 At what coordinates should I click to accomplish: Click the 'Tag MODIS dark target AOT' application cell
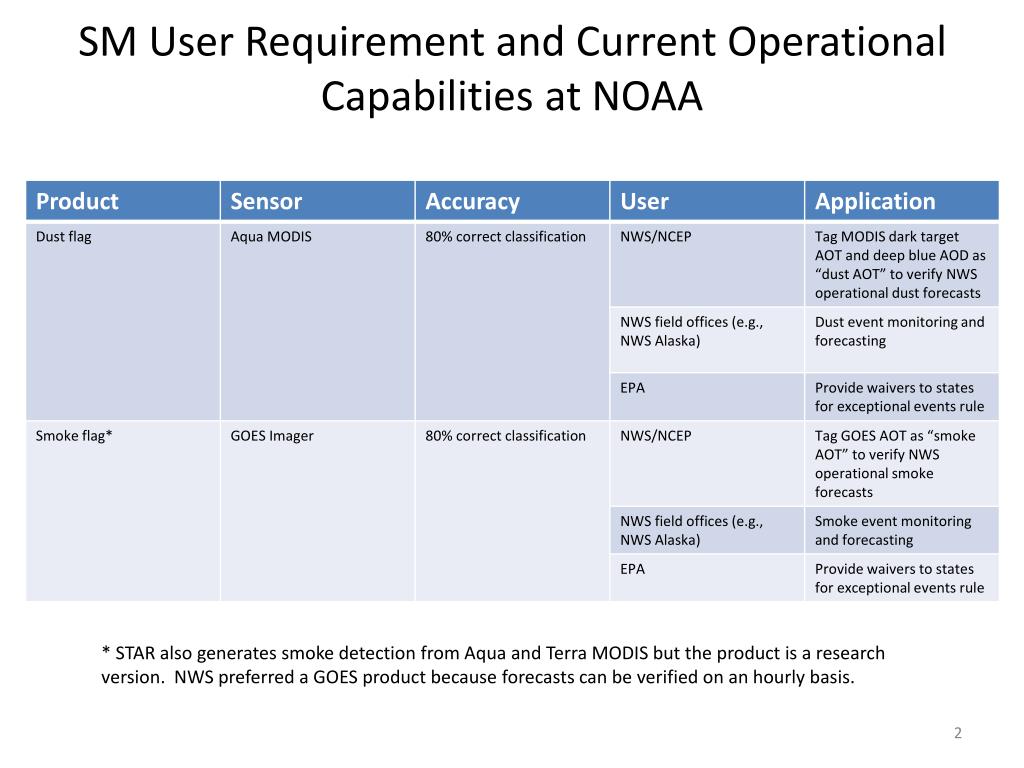pyautogui.click(x=902, y=264)
